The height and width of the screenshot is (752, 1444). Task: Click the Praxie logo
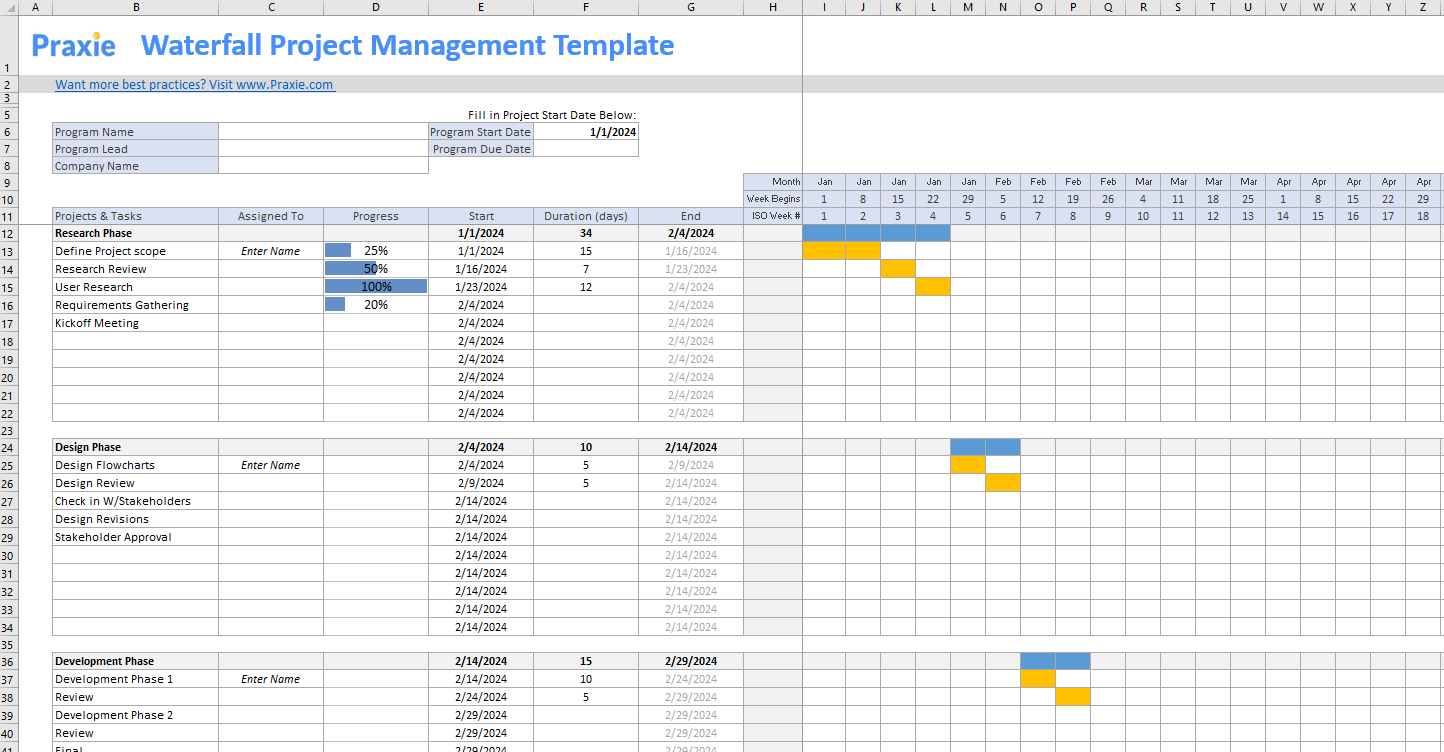pos(74,45)
